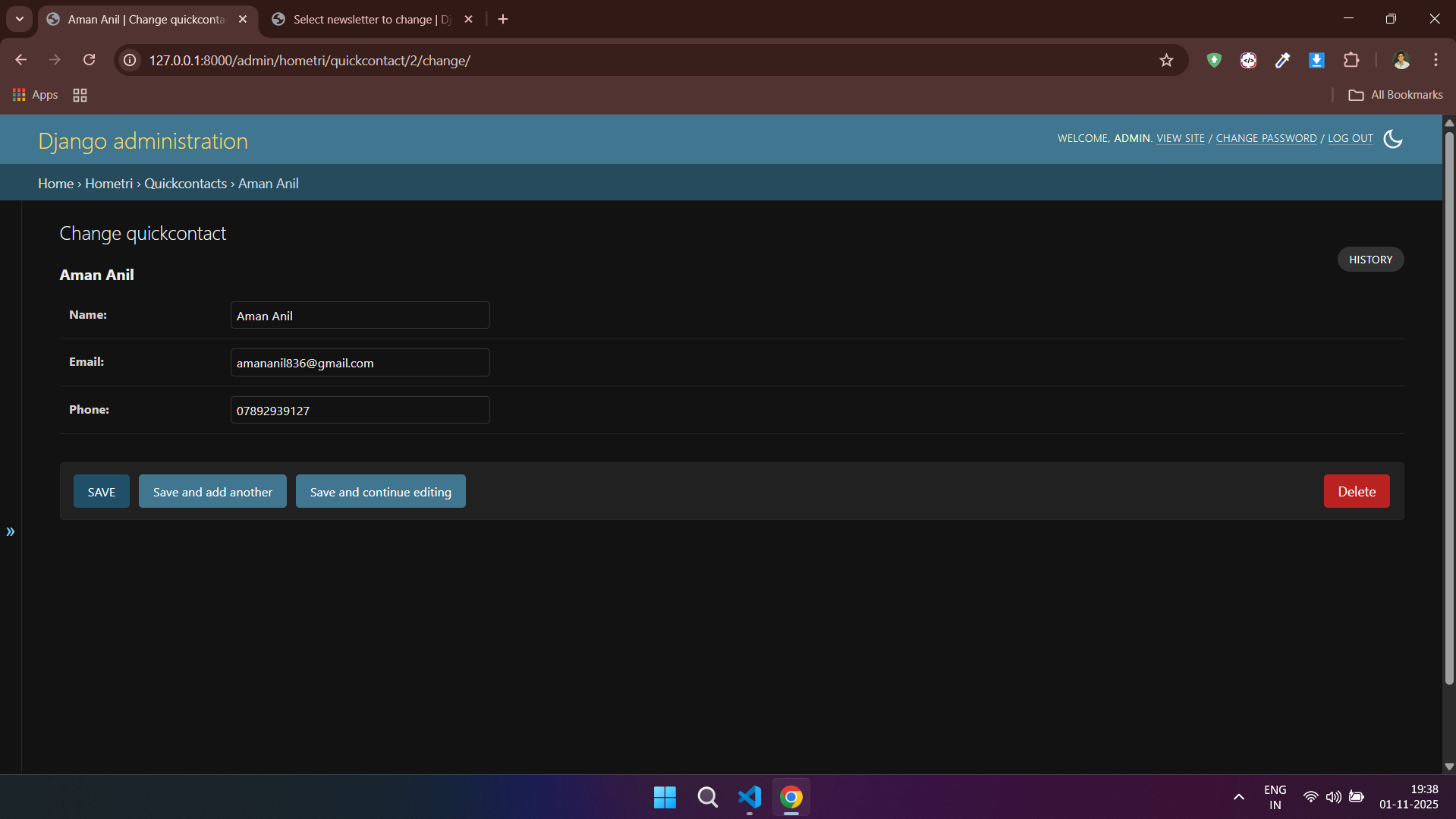Open the Chrome profile avatar
This screenshot has width=1456, height=819.
point(1401,60)
